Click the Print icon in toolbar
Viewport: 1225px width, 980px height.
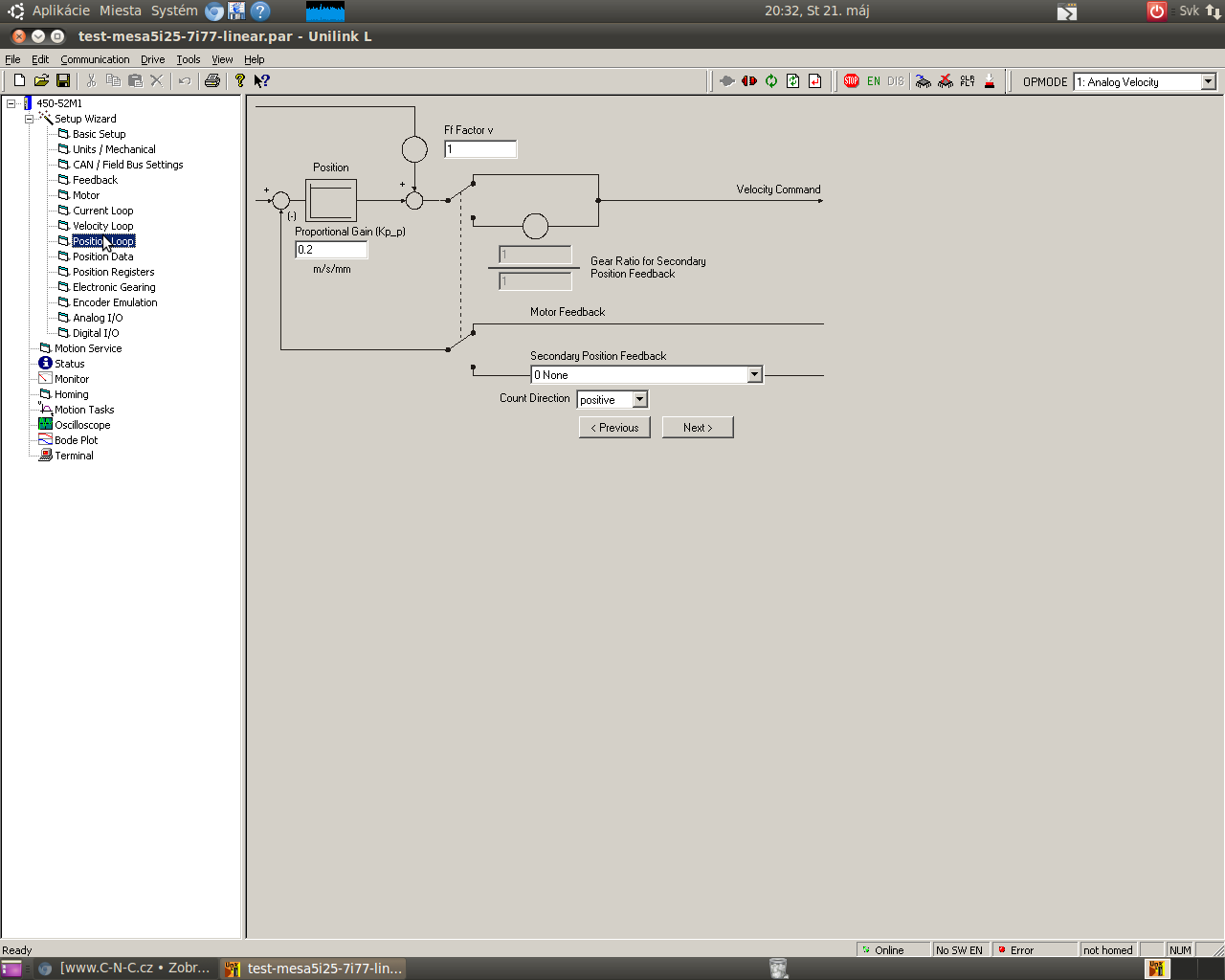coord(212,81)
